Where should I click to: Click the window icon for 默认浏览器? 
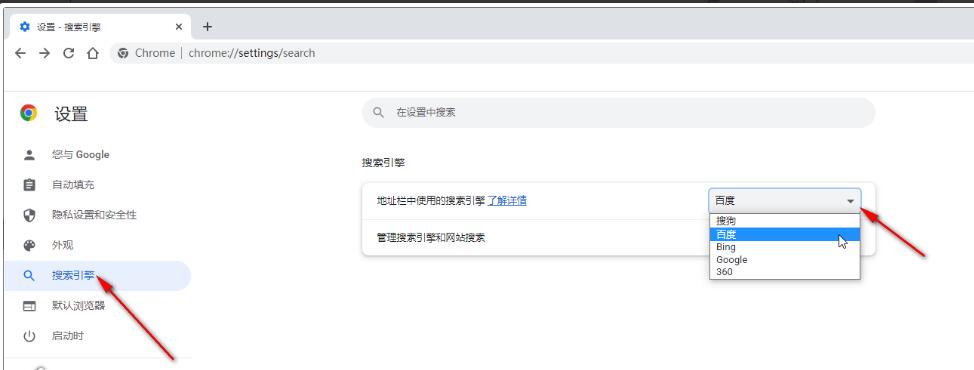pos(29,305)
